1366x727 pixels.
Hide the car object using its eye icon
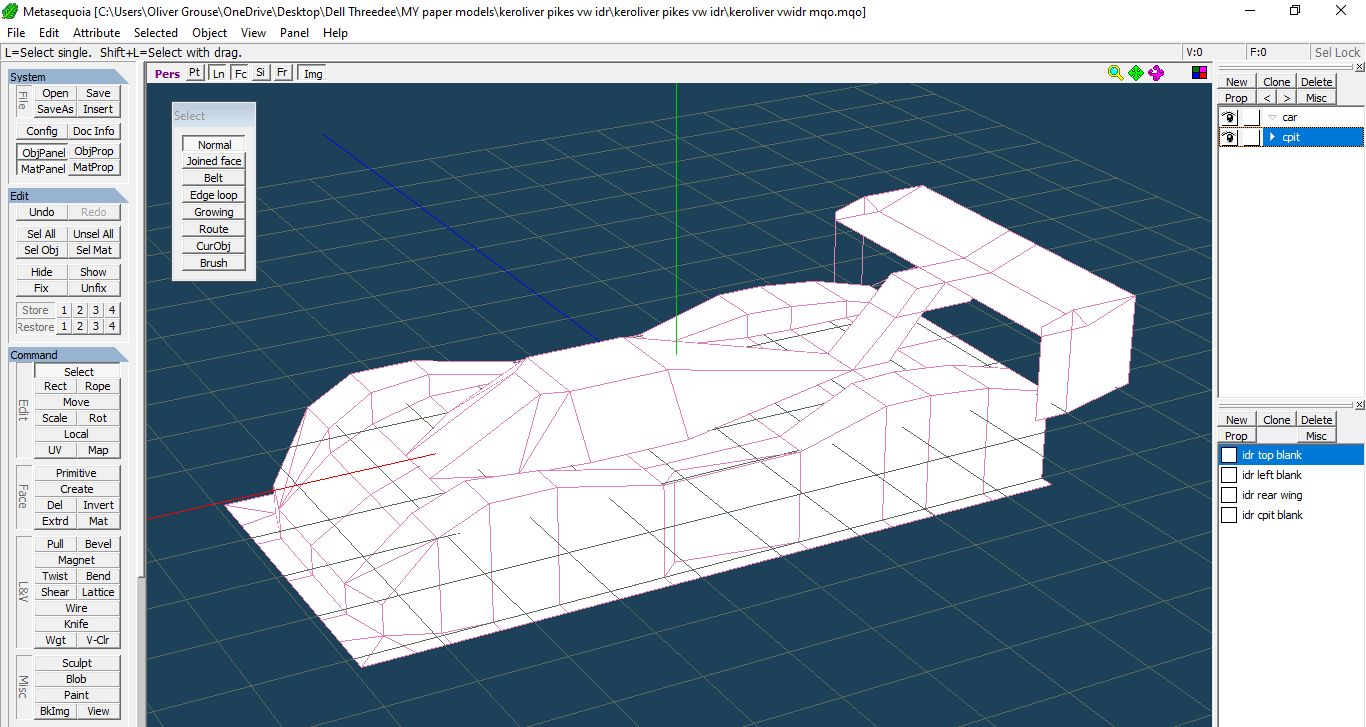(1229, 117)
